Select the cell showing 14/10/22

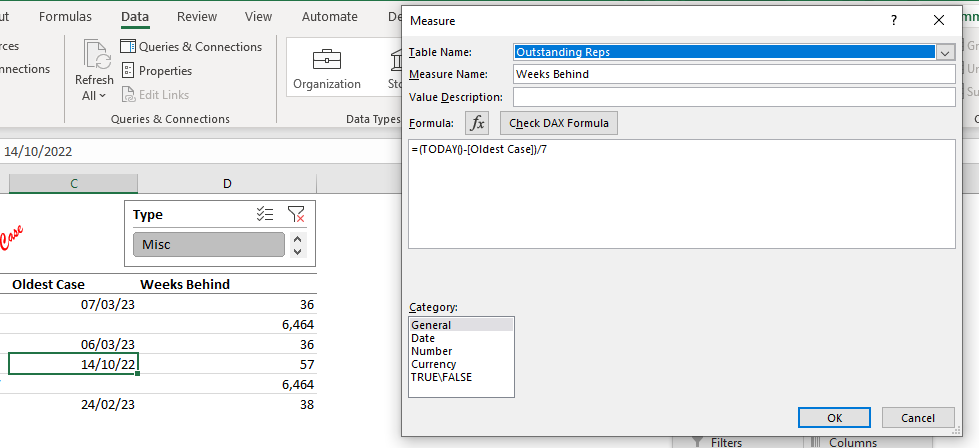pyautogui.click(x=74, y=364)
